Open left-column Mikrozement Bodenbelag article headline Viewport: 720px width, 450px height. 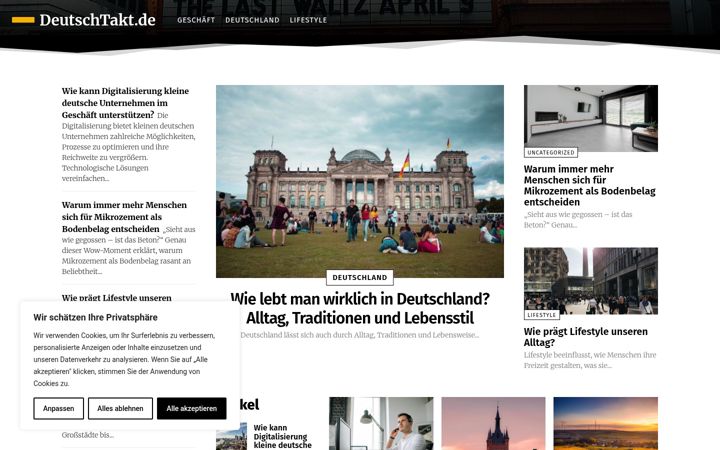point(124,217)
